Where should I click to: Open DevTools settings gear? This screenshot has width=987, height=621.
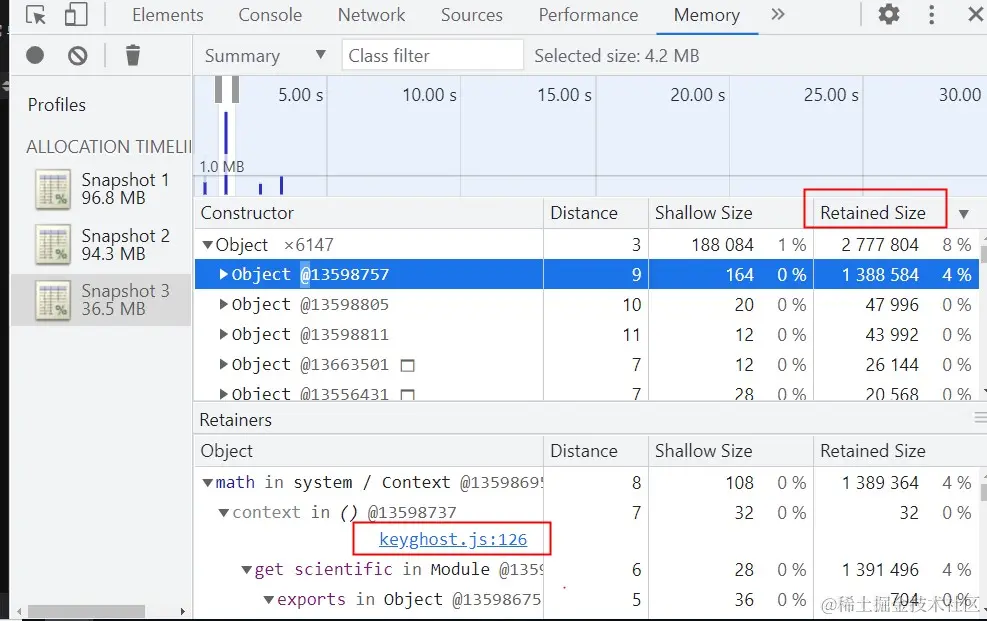888,14
